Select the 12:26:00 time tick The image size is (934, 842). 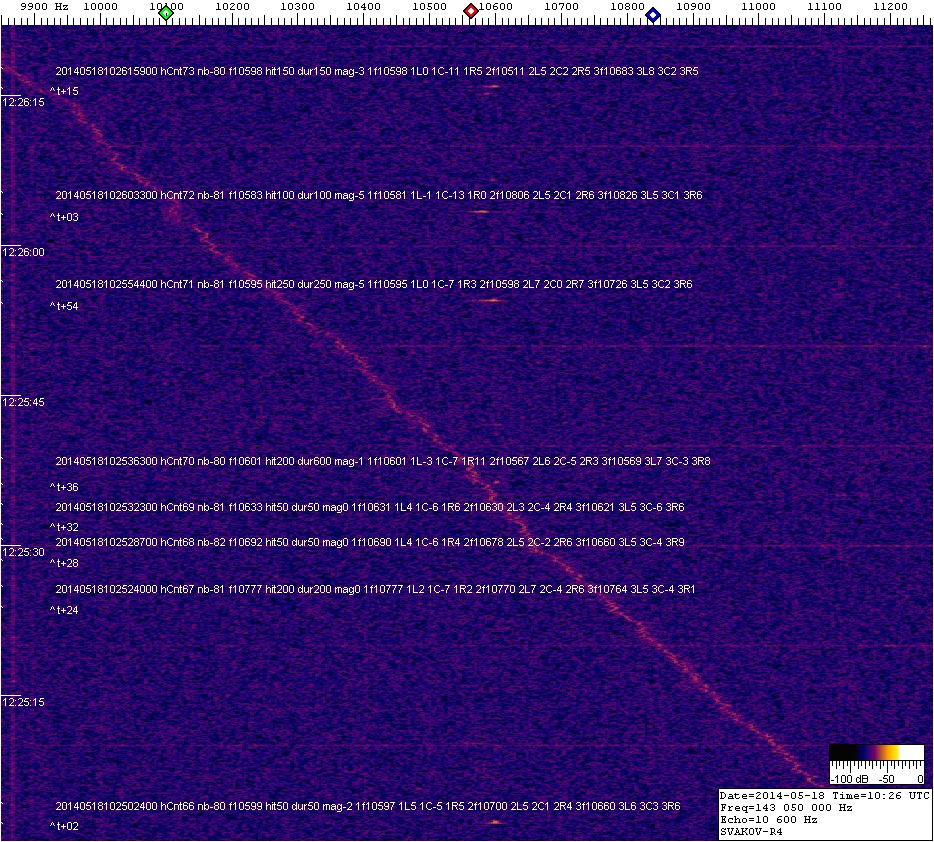click(23, 252)
